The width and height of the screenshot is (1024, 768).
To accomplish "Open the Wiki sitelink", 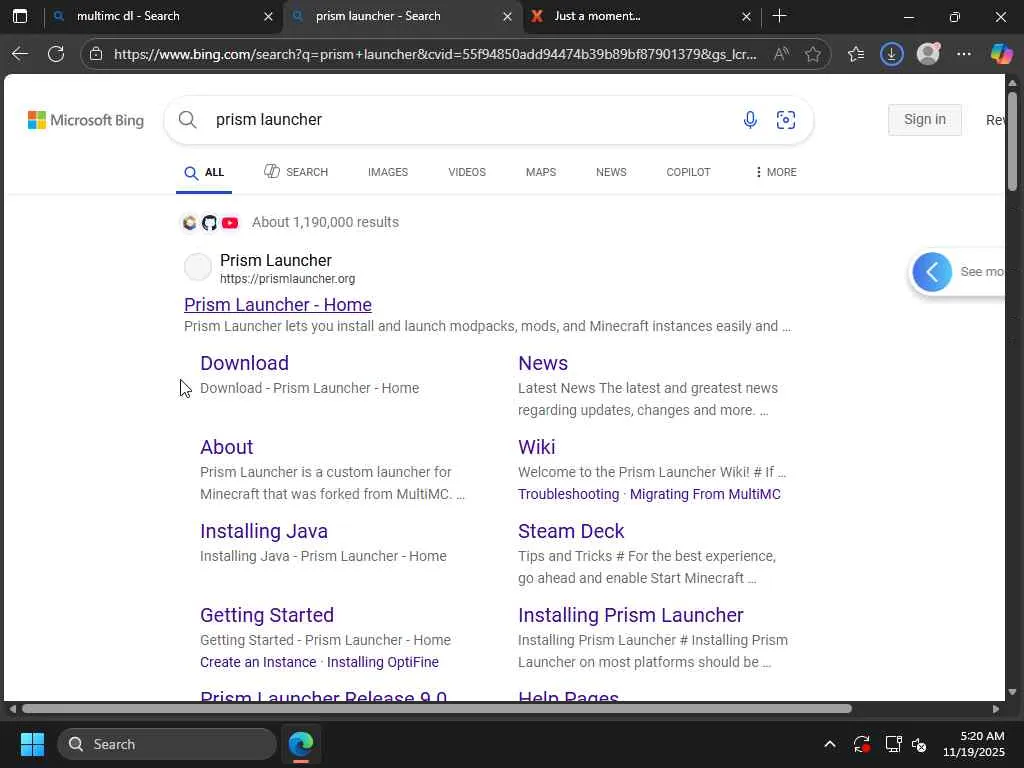I will tap(536, 447).
